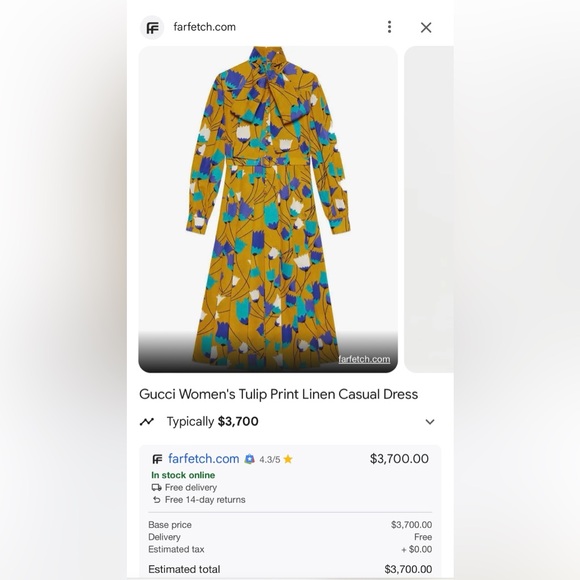Screen dimensions: 580x580
Task: Click the small Farfetch icon in seller card
Action: point(157,459)
